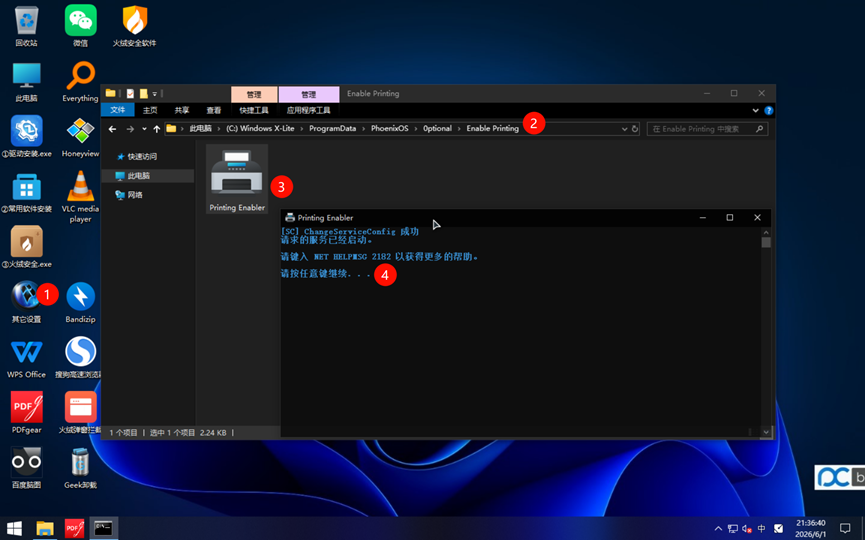The width and height of the screenshot is (865, 540).
Task: Click the Explorer back arrow
Action: pyautogui.click(x=113, y=129)
